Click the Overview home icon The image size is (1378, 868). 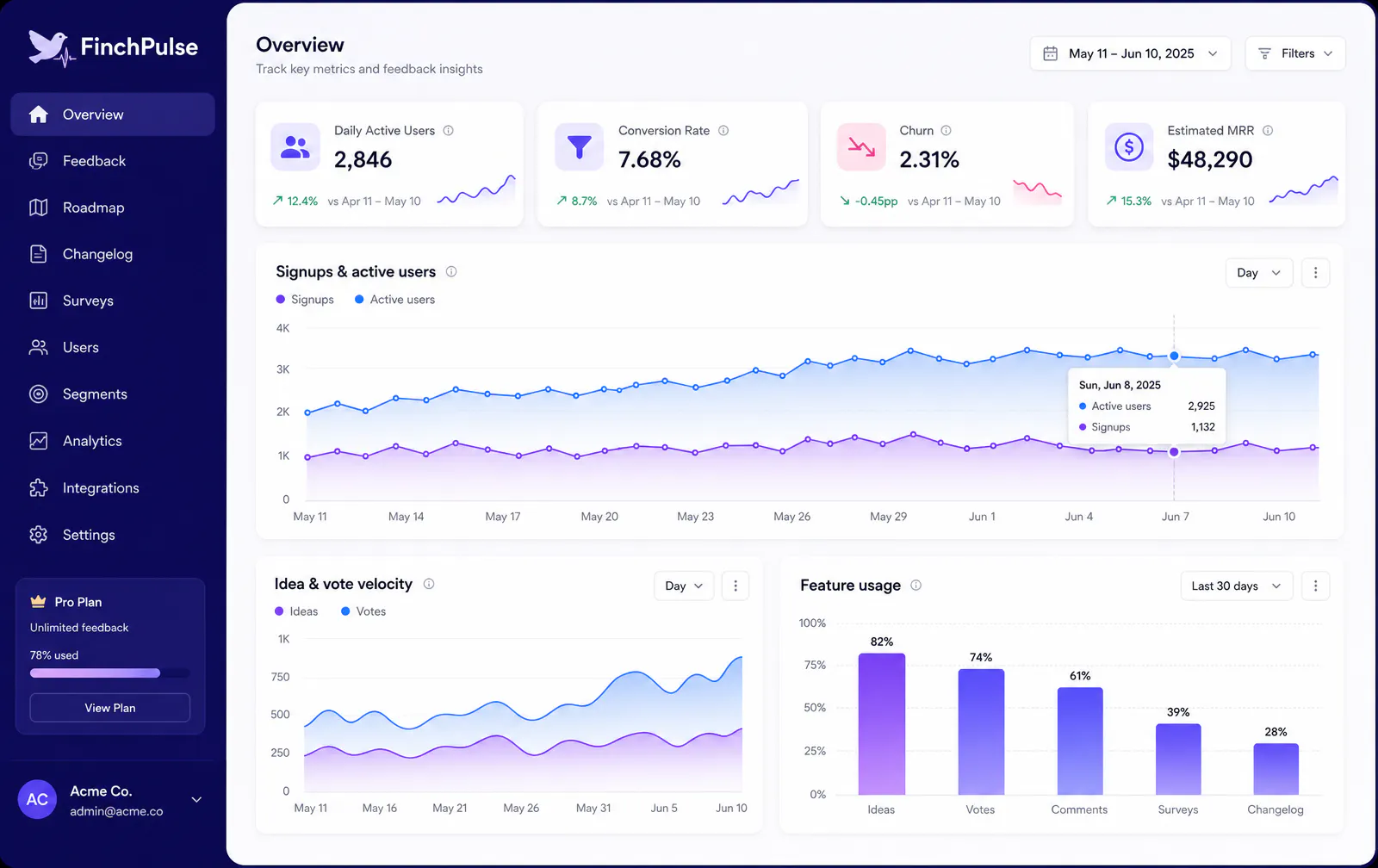point(38,115)
